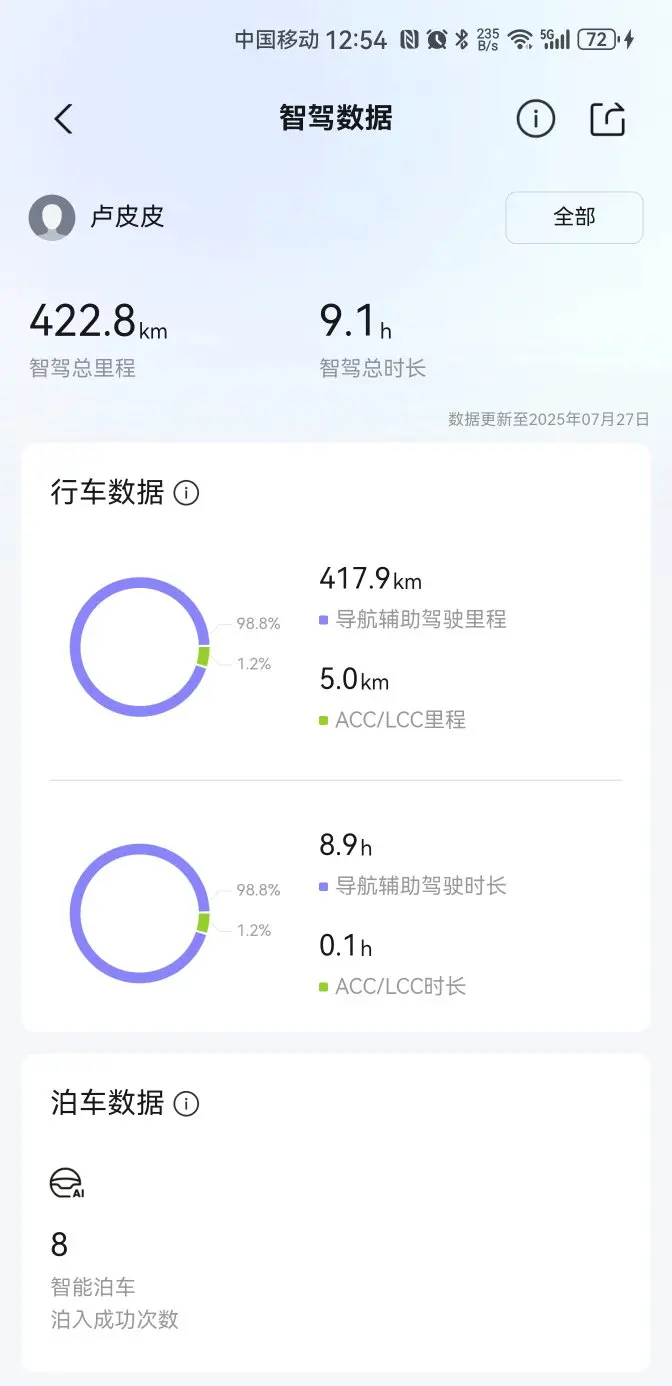Tap the 泊入成功次数 count of 8

click(60, 1245)
